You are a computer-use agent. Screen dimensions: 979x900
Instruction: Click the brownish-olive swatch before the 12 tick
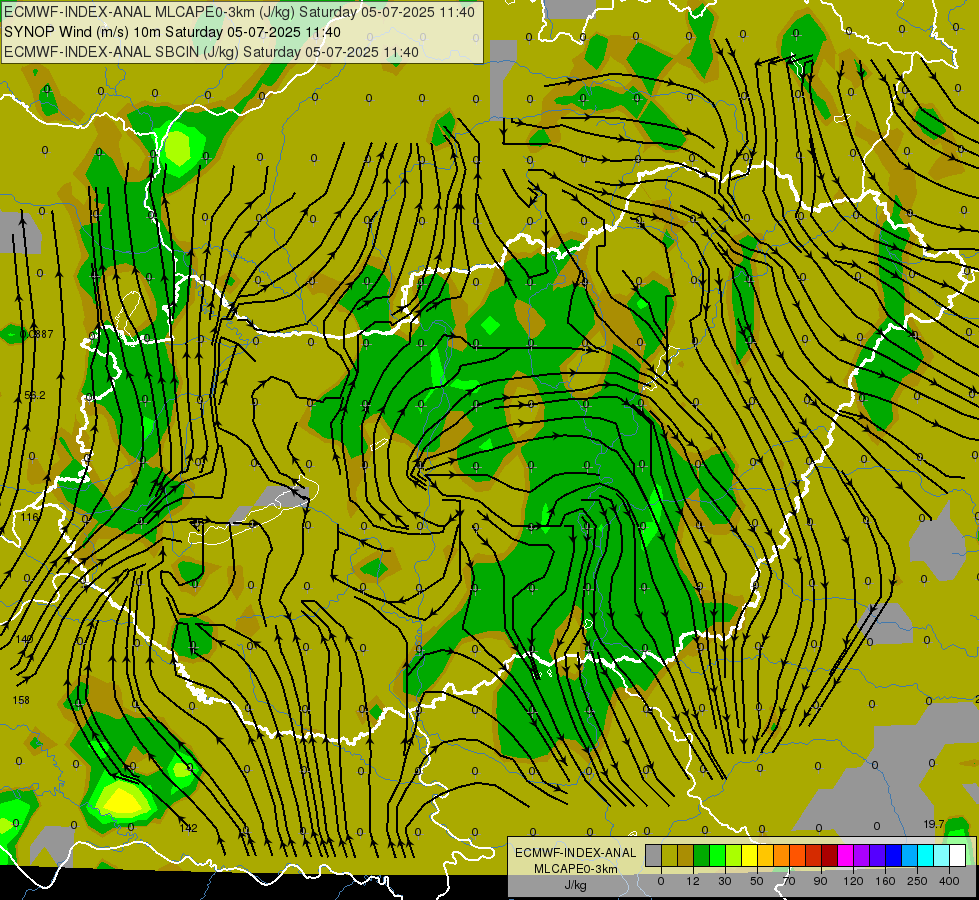point(686,855)
